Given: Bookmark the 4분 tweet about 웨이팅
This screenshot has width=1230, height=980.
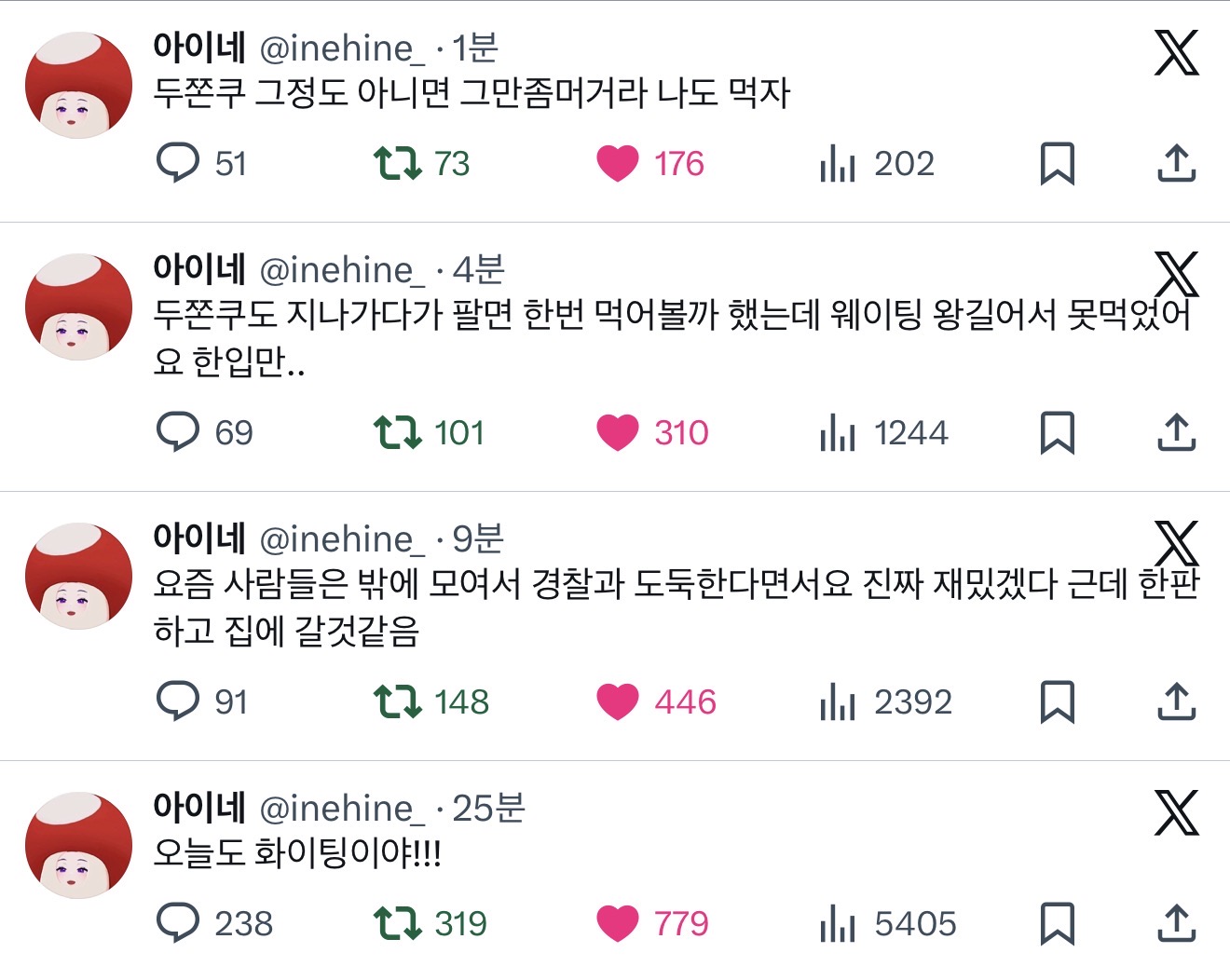Looking at the screenshot, I should [1058, 433].
